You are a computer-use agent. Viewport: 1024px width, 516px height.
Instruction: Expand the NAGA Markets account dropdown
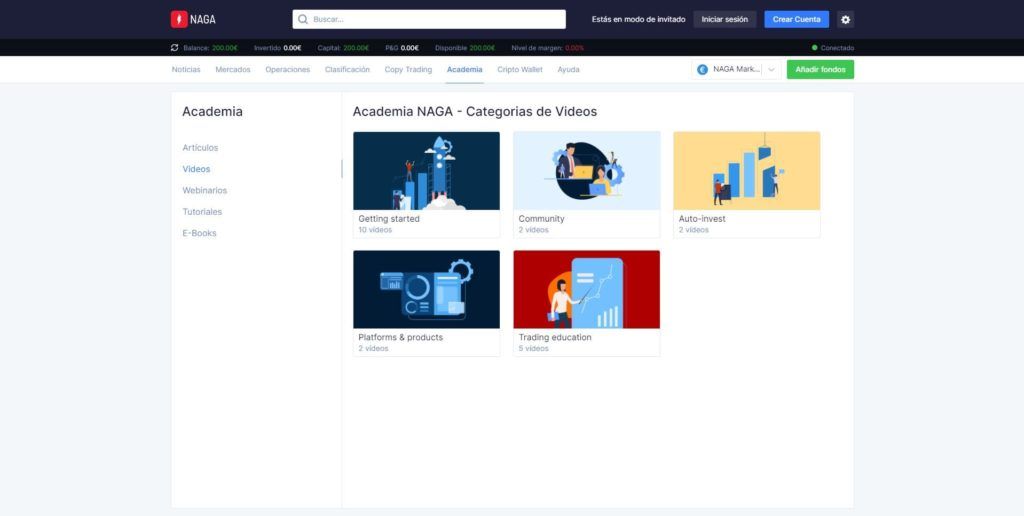point(771,69)
